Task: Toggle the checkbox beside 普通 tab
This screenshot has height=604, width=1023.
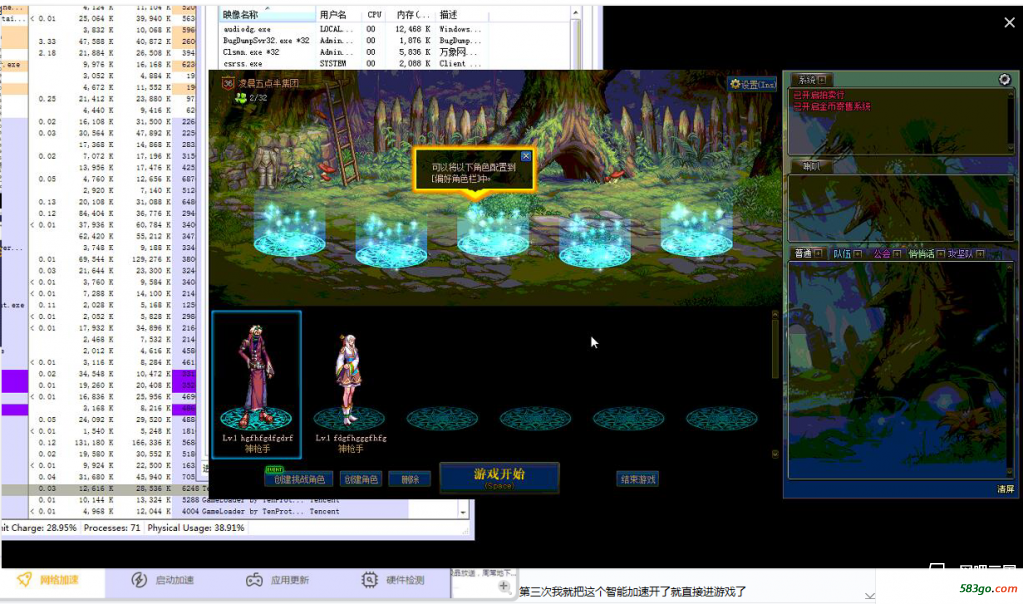Action: 817,254
